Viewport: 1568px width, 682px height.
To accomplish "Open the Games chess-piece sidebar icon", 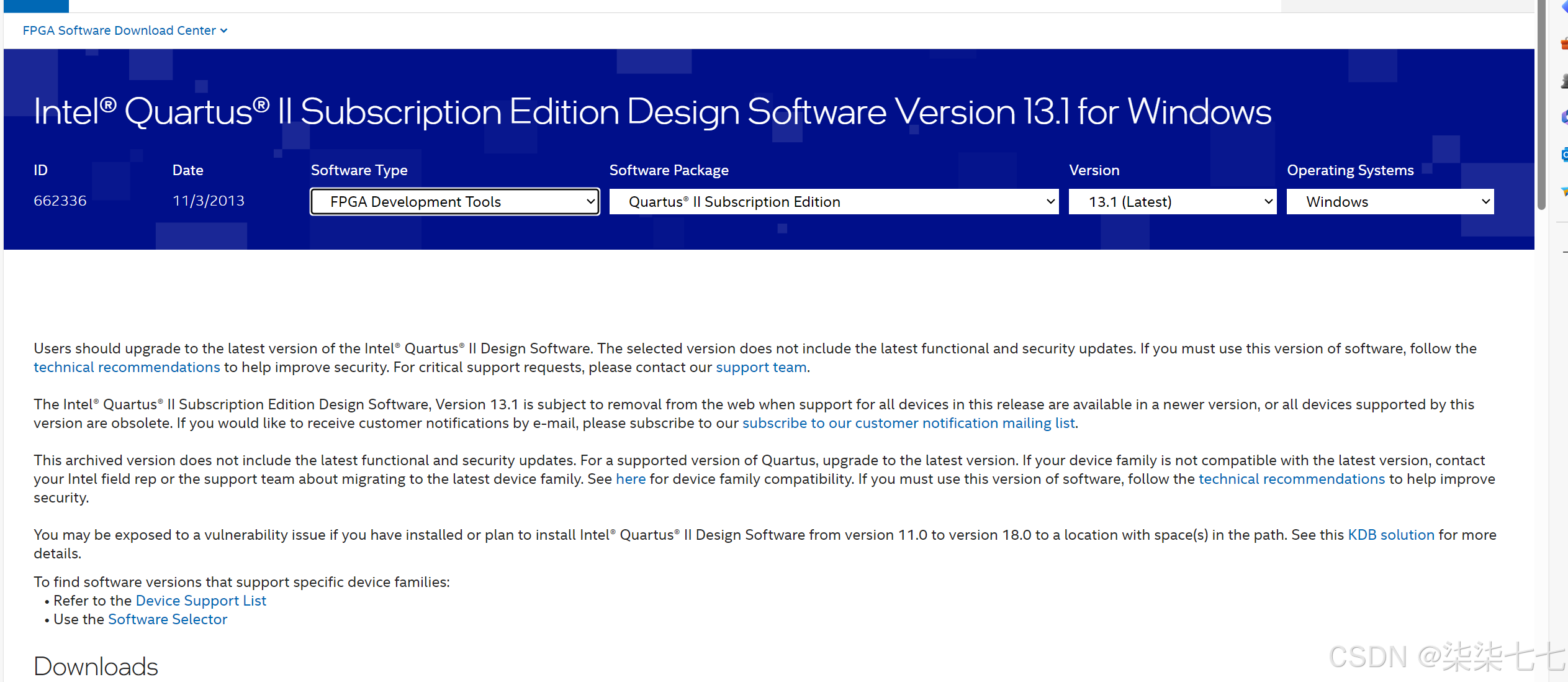I will click(1564, 81).
